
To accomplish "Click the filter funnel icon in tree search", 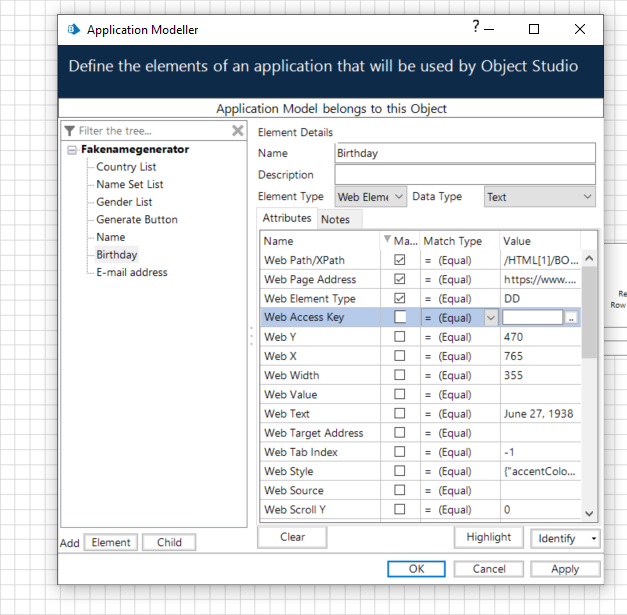I will coord(69,131).
